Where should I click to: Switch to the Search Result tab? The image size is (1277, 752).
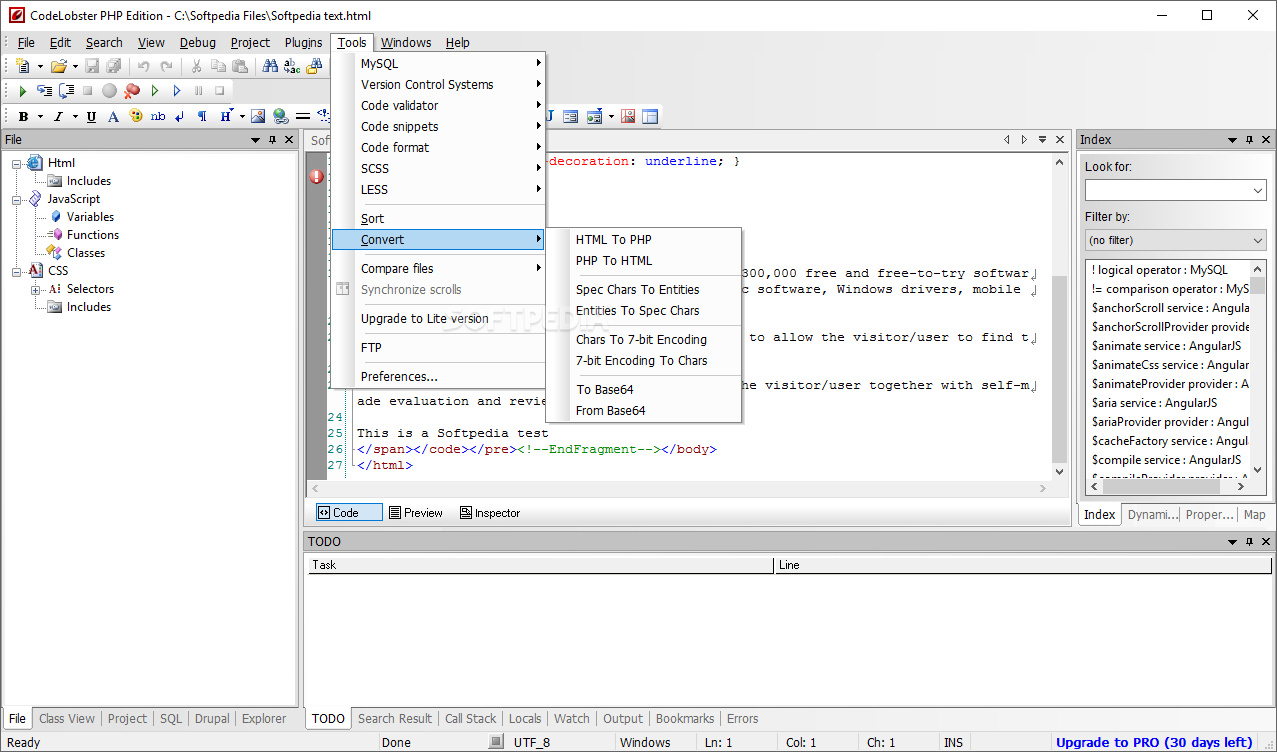point(395,719)
